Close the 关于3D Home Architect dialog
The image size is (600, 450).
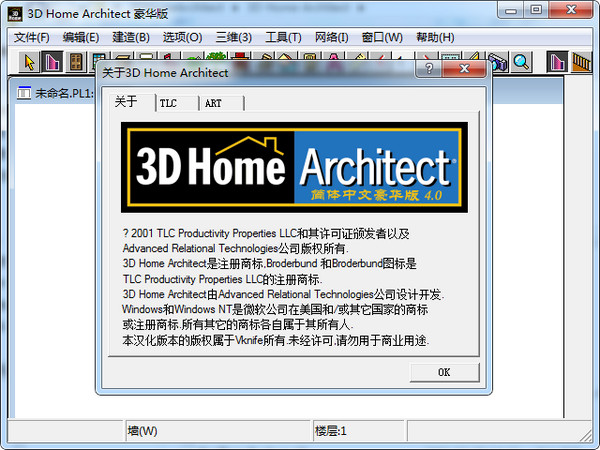464,68
